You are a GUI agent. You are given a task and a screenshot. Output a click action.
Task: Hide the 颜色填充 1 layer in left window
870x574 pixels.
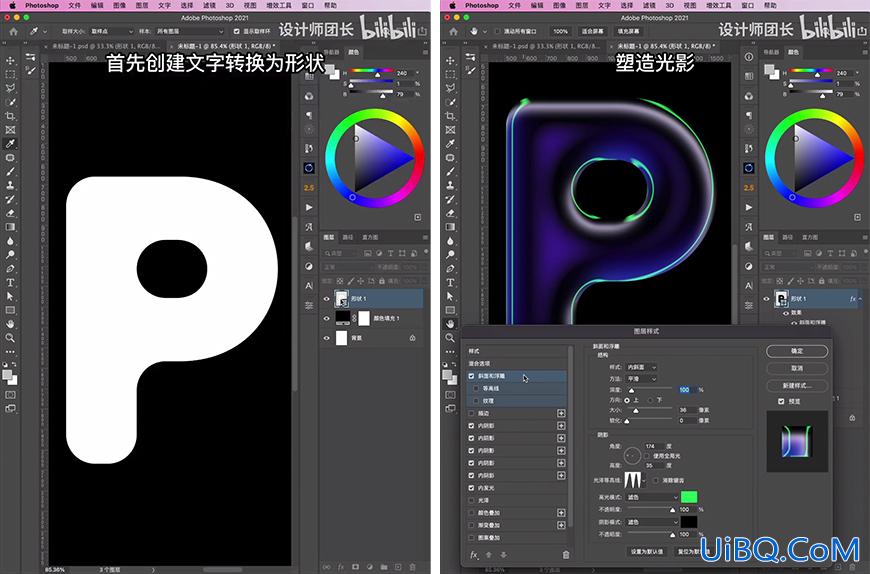(326, 318)
